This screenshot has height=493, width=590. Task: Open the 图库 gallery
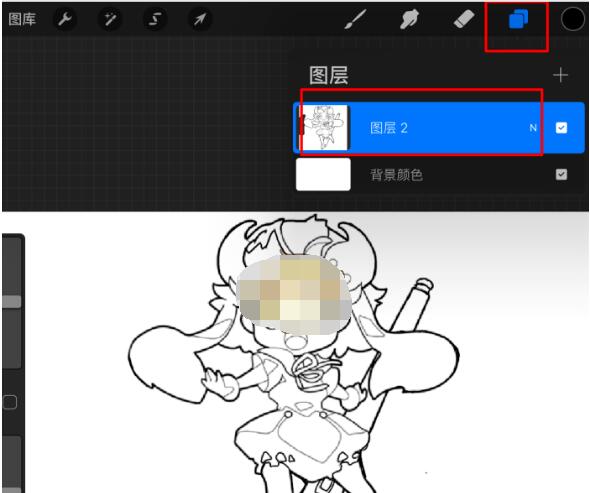coord(22,19)
